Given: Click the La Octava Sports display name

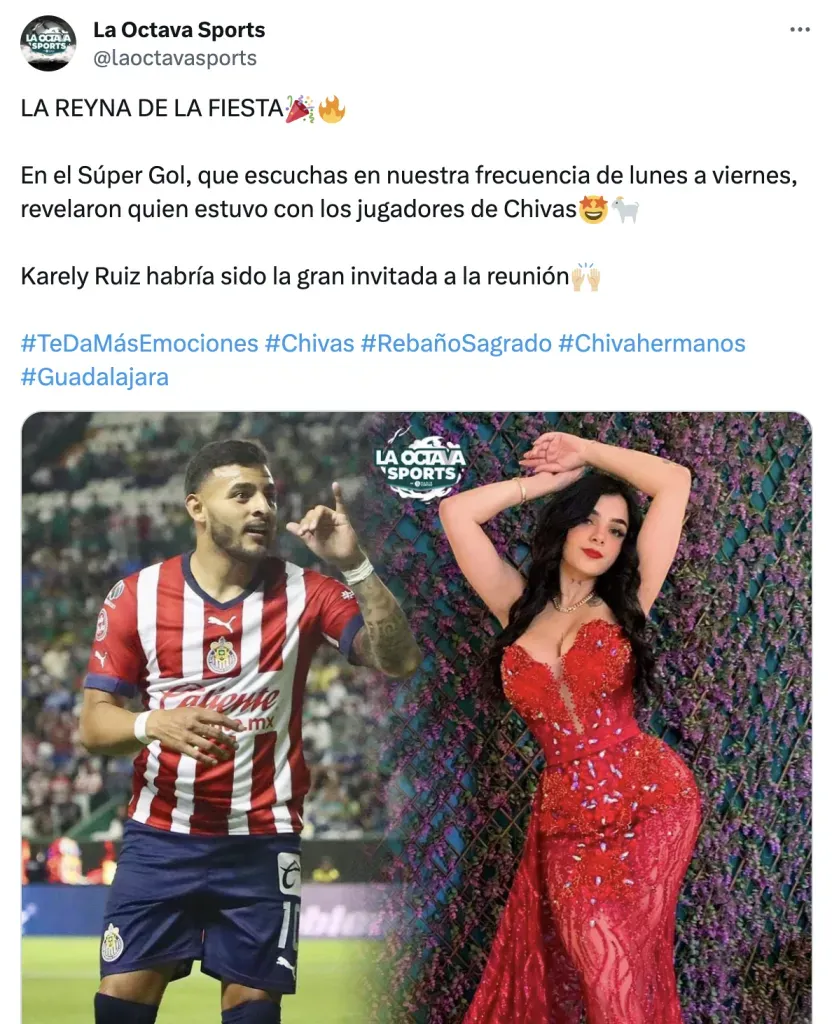Looking at the screenshot, I should point(179,29).
